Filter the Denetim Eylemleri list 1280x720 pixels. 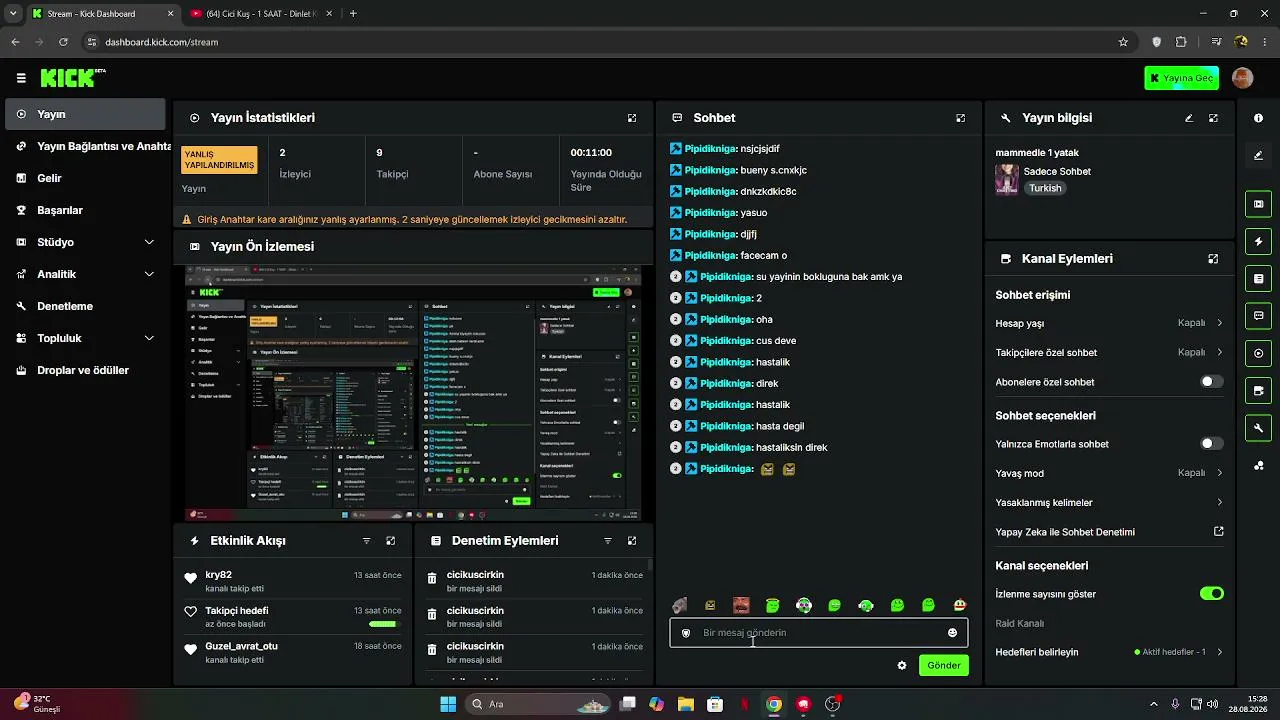click(607, 541)
